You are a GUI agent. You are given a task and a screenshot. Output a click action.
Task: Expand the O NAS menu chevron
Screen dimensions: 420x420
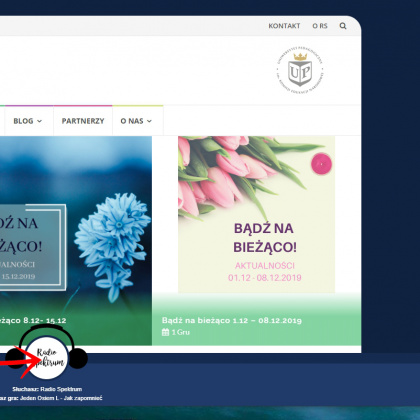149,121
